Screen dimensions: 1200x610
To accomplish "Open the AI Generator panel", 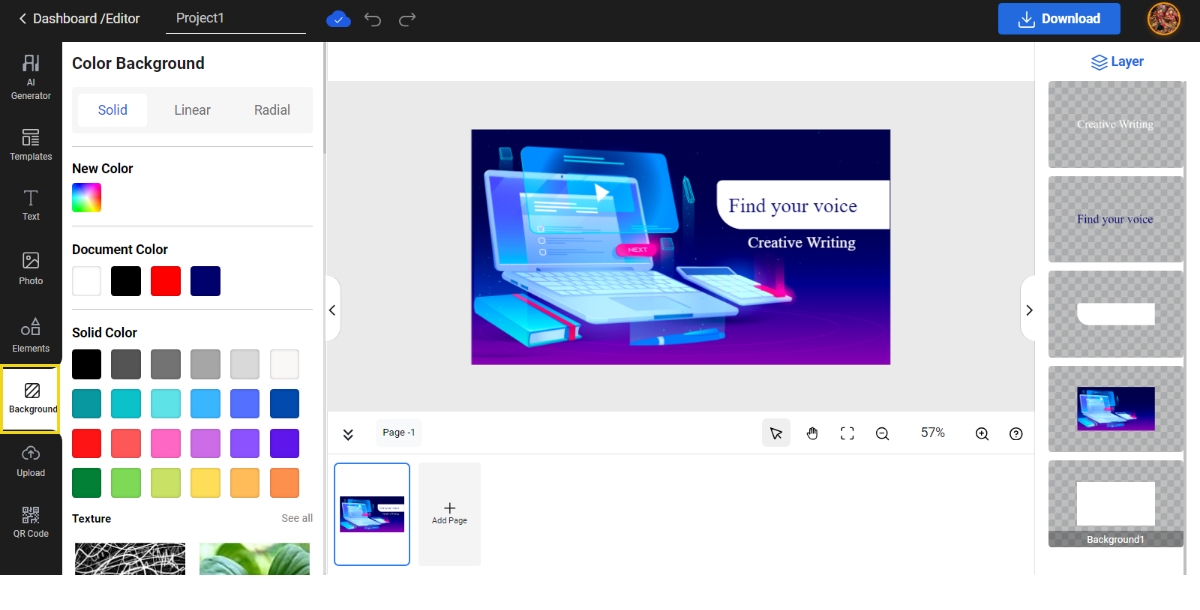I will 31,76.
